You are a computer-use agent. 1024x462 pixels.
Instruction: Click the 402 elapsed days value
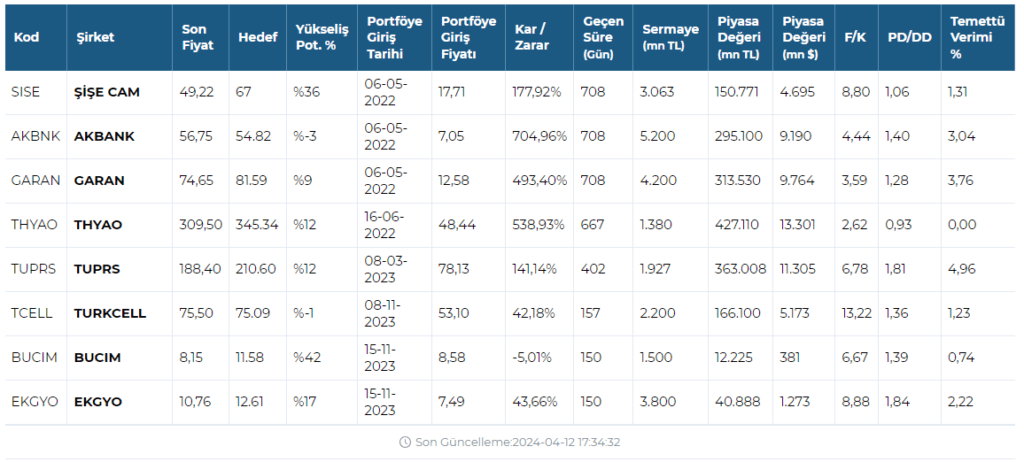tap(593, 269)
